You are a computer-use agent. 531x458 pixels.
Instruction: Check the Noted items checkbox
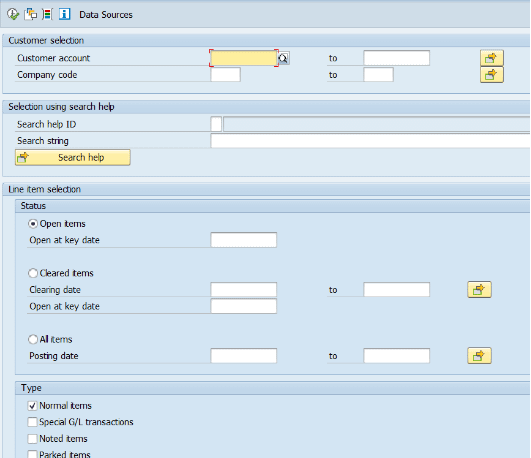(32, 439)
